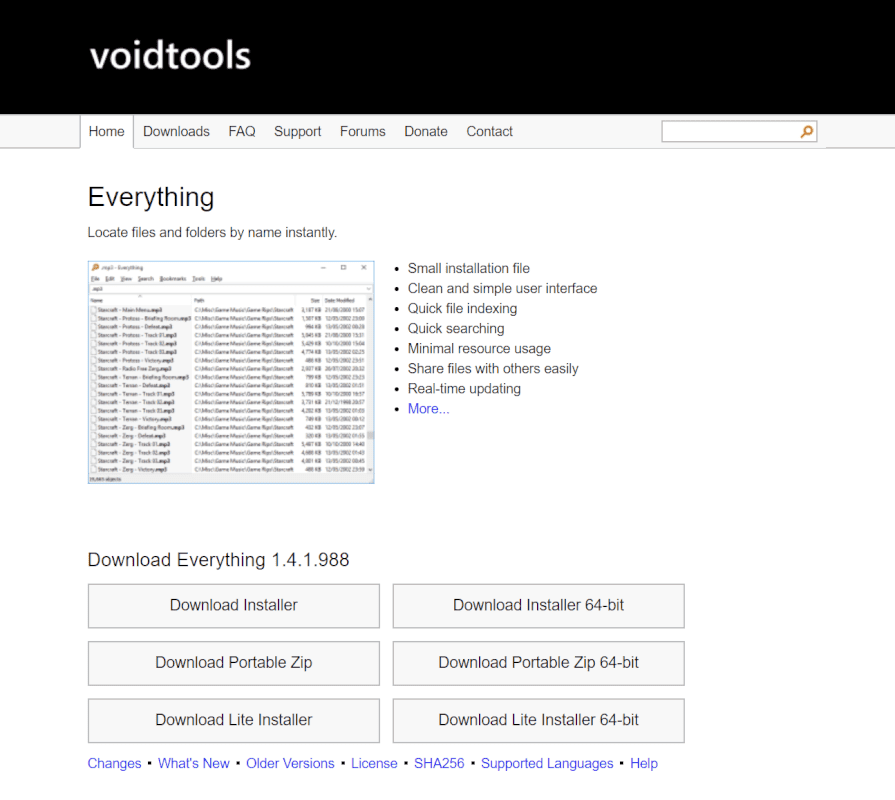Image resolution: width=895 pixels, height=800 pixels.
Task: Click 'Minimal resource usage' bullet text
Action: (x=479, y=348)
